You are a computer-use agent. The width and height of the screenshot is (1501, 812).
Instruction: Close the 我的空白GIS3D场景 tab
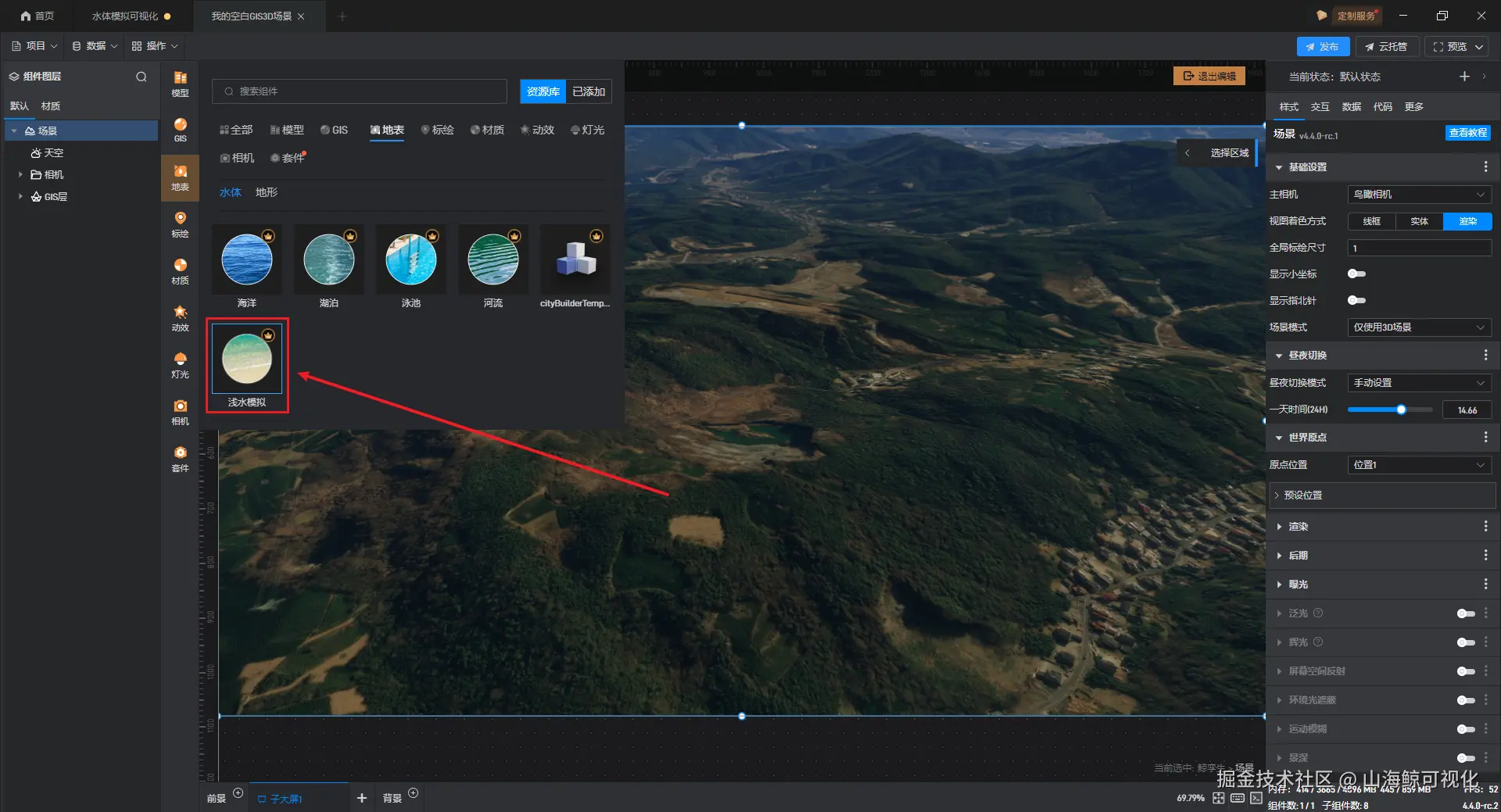[x=301, y=16]
